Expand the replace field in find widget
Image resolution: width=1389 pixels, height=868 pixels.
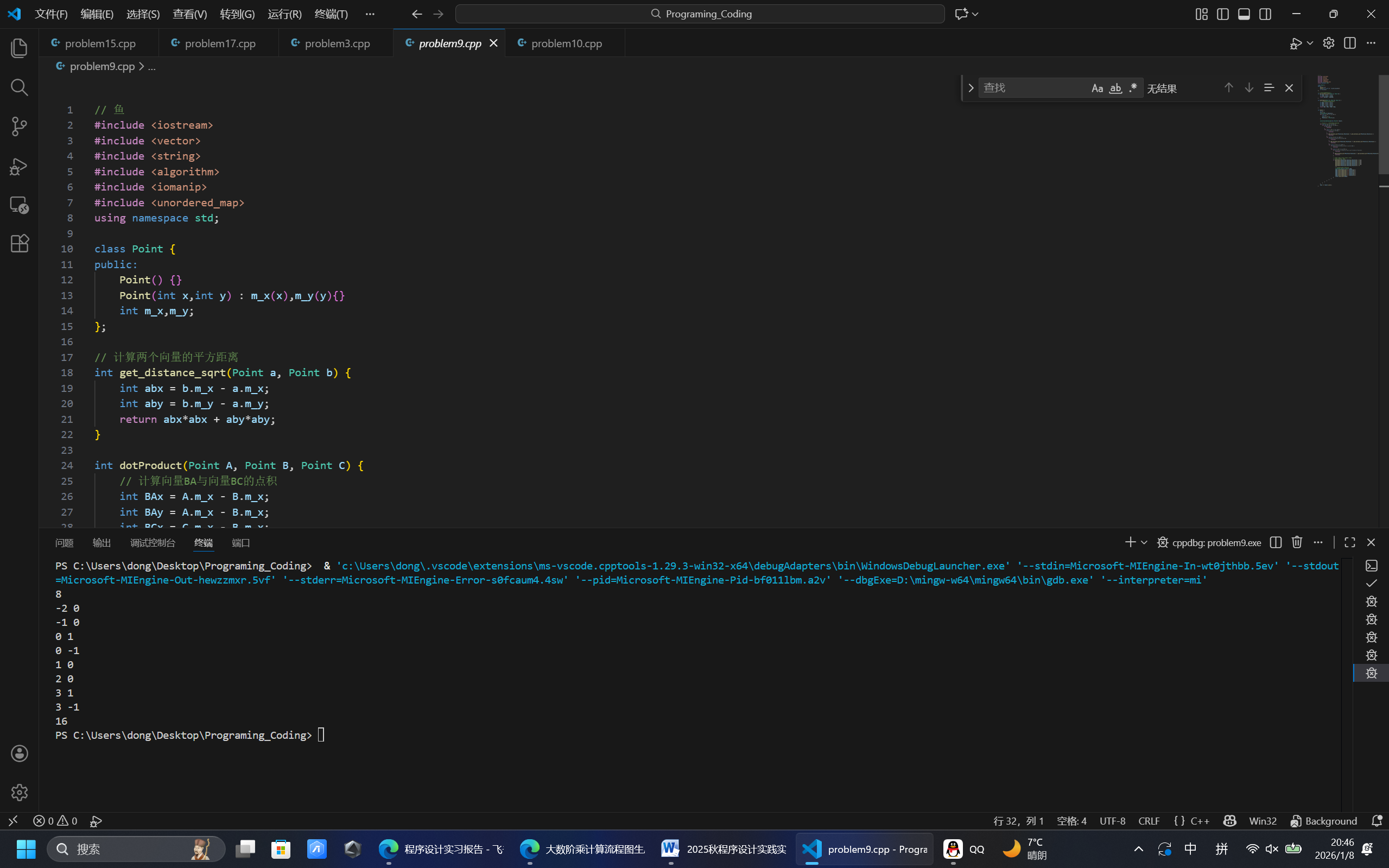pos(971,88)
